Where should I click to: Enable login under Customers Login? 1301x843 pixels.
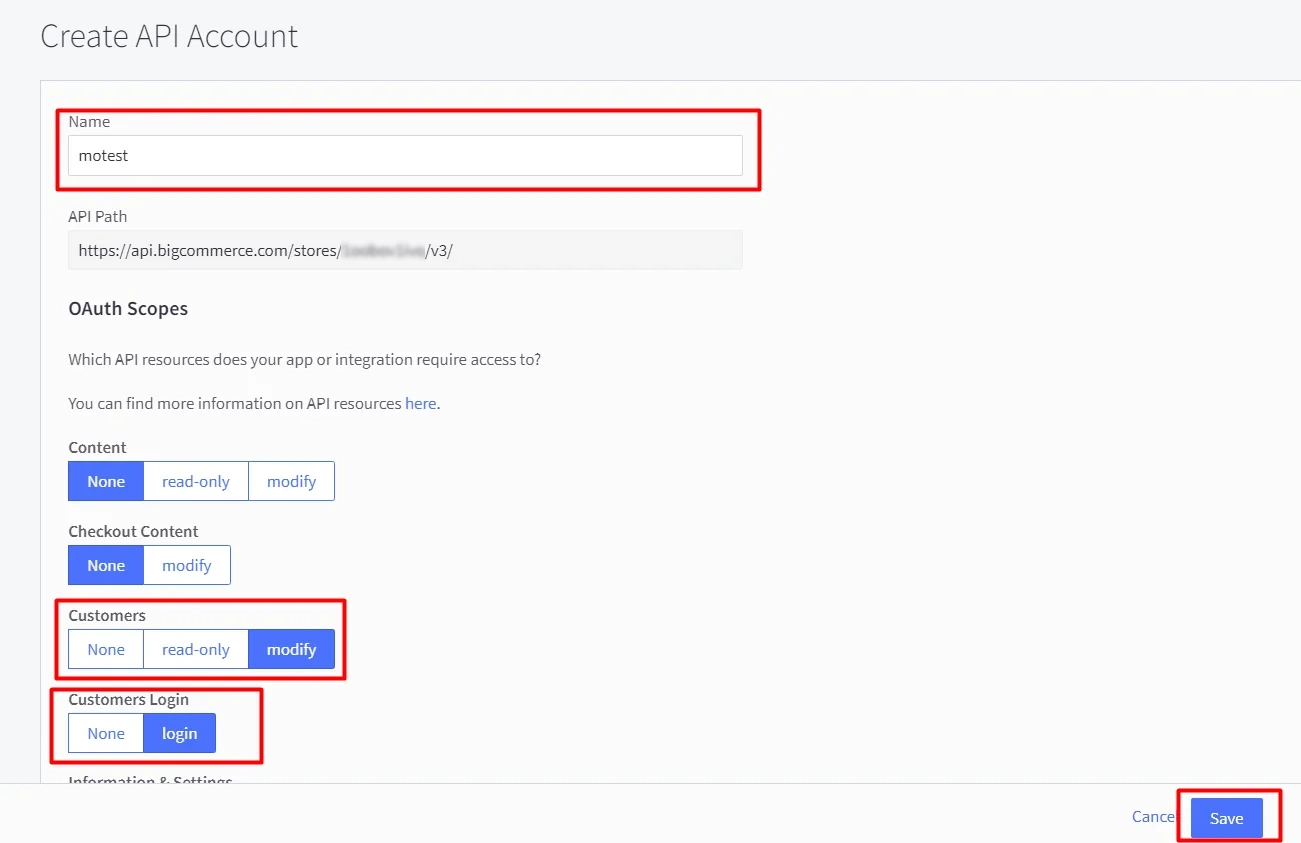coord(179,733)
